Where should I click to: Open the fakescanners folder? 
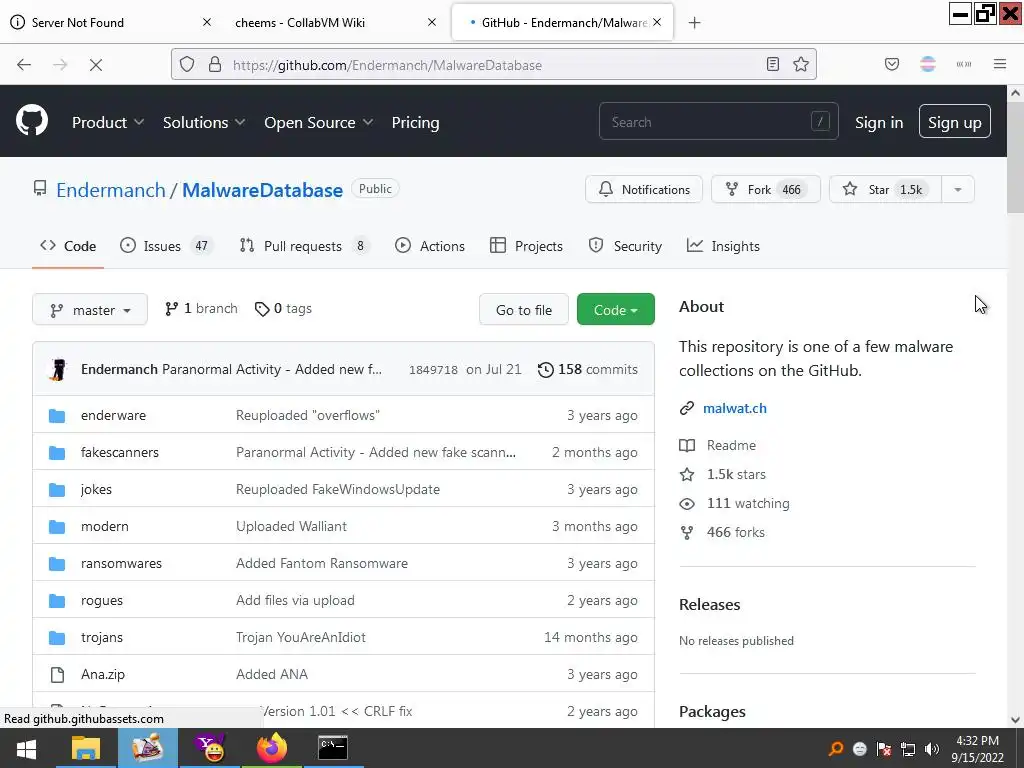pos(120,452)
